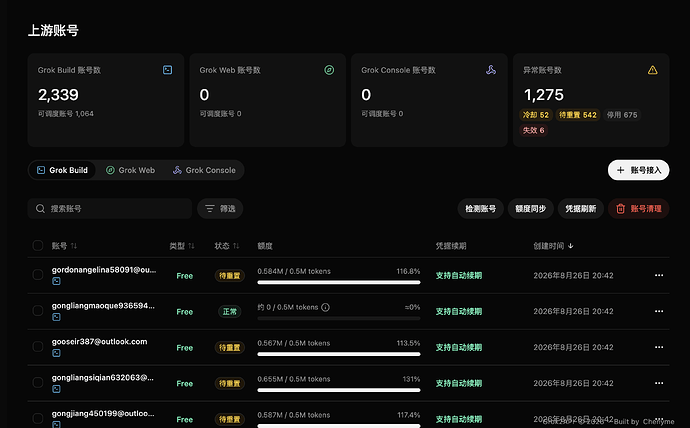Viewport: 690px width, 428px height.
Task: Click the 待重置 542 badge
Action: [578, 115]
